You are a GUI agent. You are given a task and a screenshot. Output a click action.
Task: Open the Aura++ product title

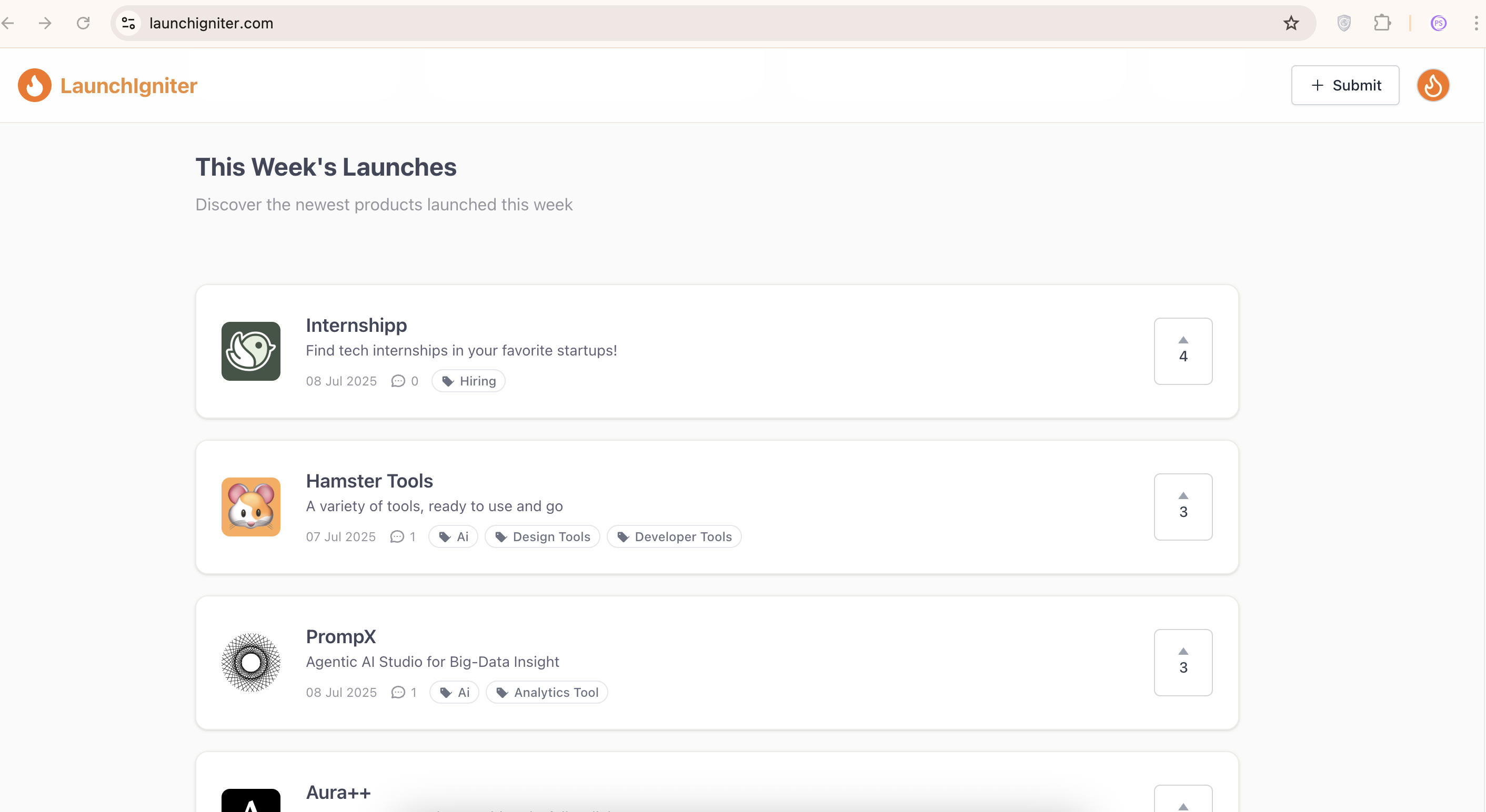pos(338,793)
